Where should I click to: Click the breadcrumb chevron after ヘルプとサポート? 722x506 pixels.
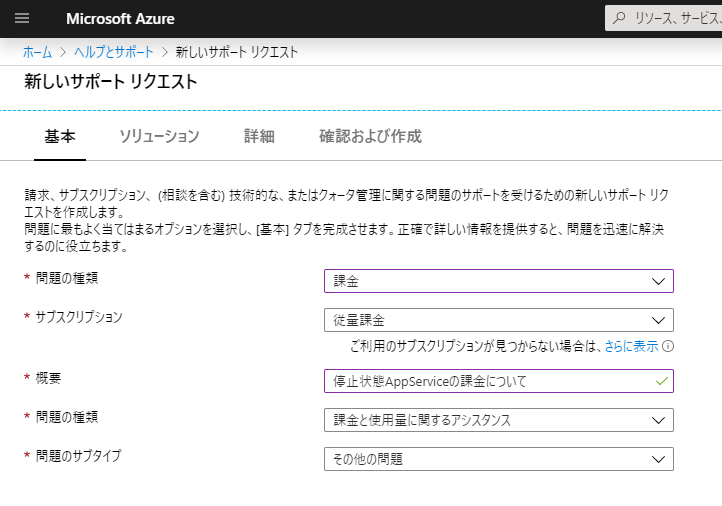click(x=165, y=52)
